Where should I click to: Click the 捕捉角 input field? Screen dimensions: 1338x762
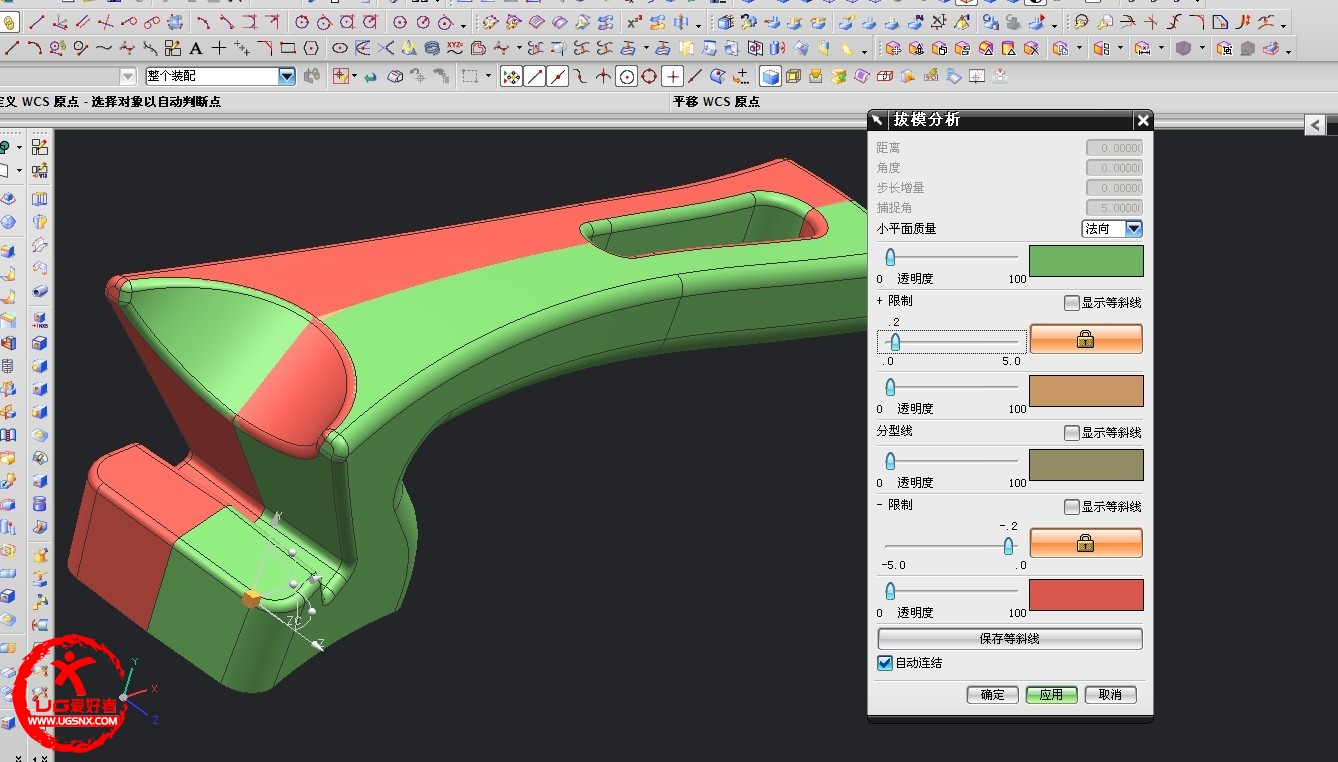[1114, 208]
